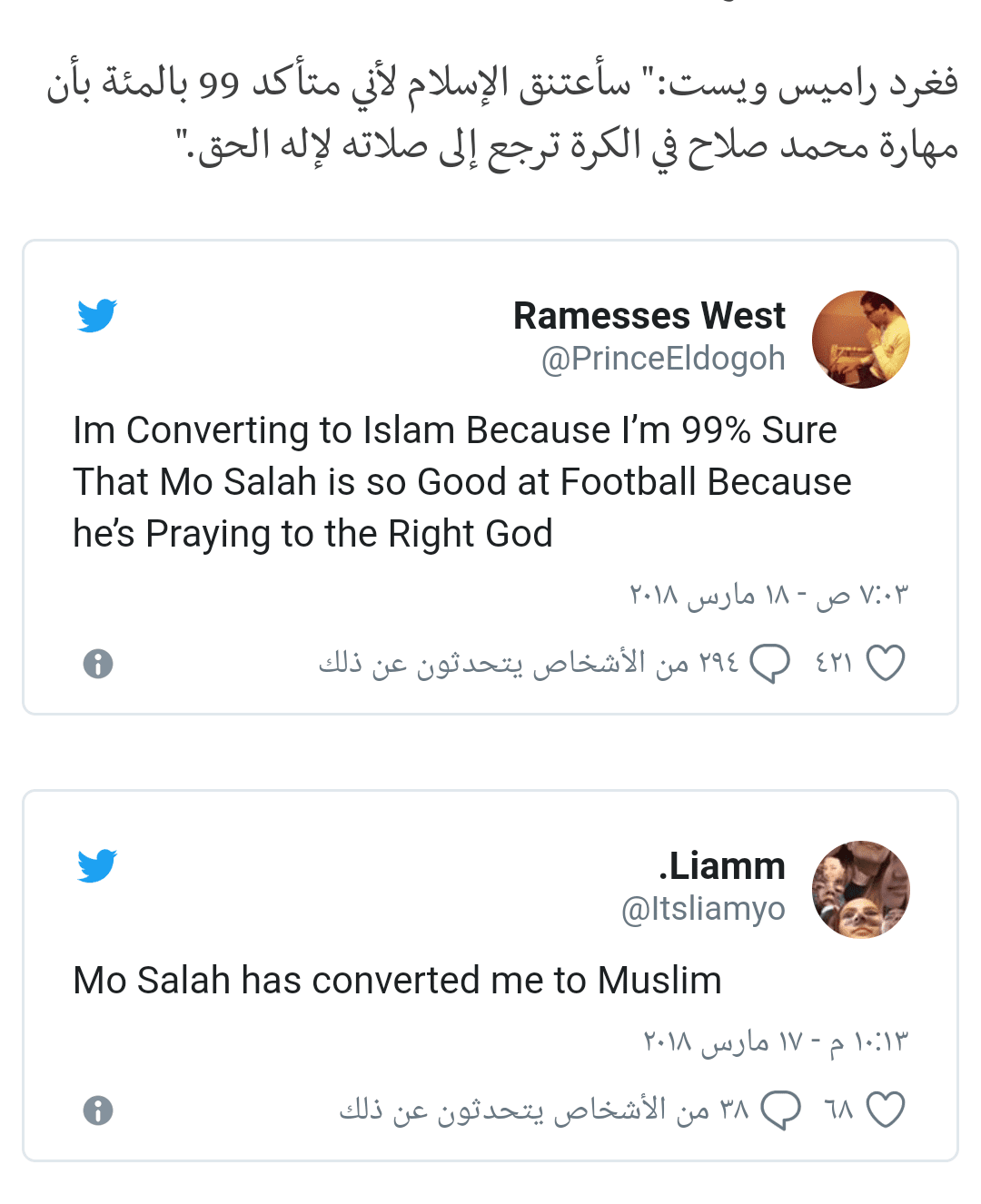Click the Twitter bird icon on the .Liamm tweet
The image size is (981, 1204).
(97, 865)
